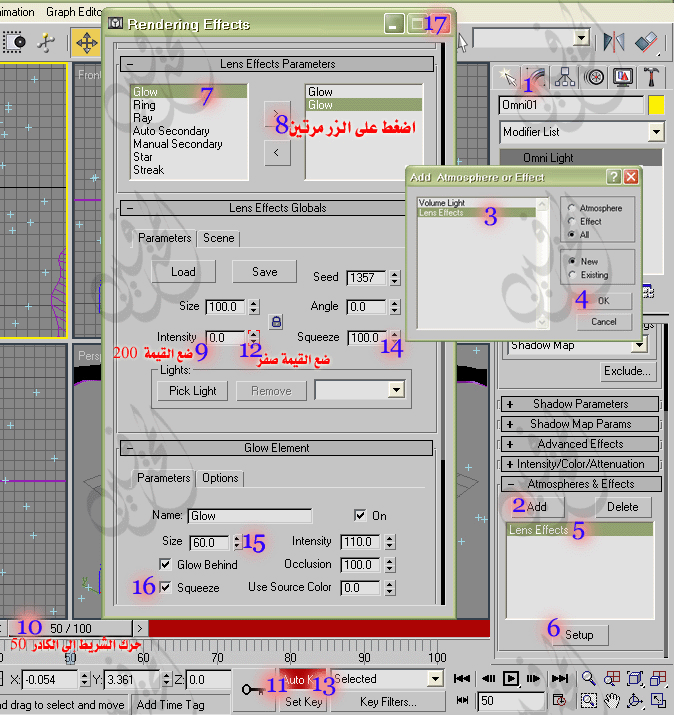
Task: Toggle Key Mode button
Action: click(x=462, y=700)
